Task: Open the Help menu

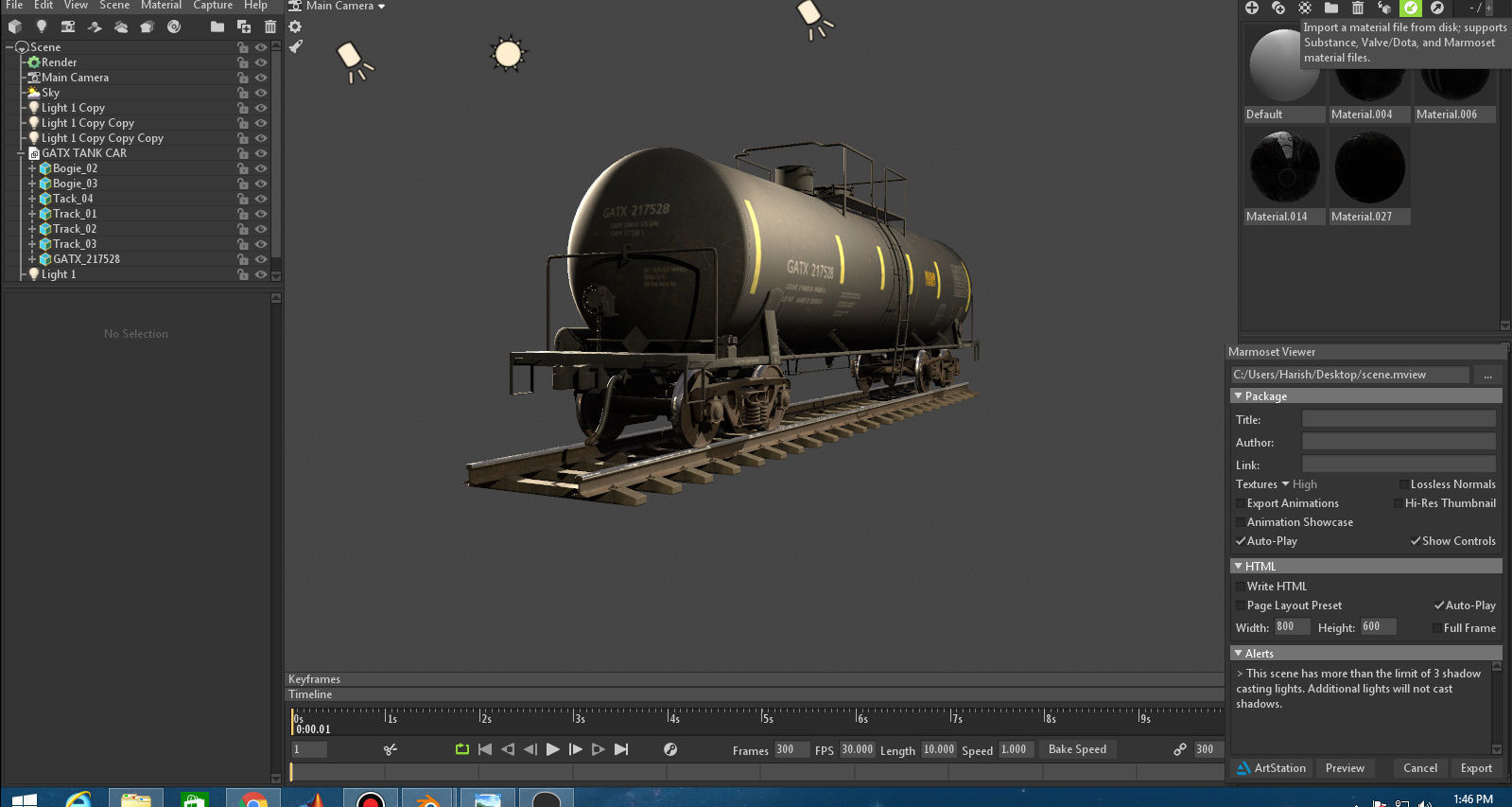Action: (255, 6)
